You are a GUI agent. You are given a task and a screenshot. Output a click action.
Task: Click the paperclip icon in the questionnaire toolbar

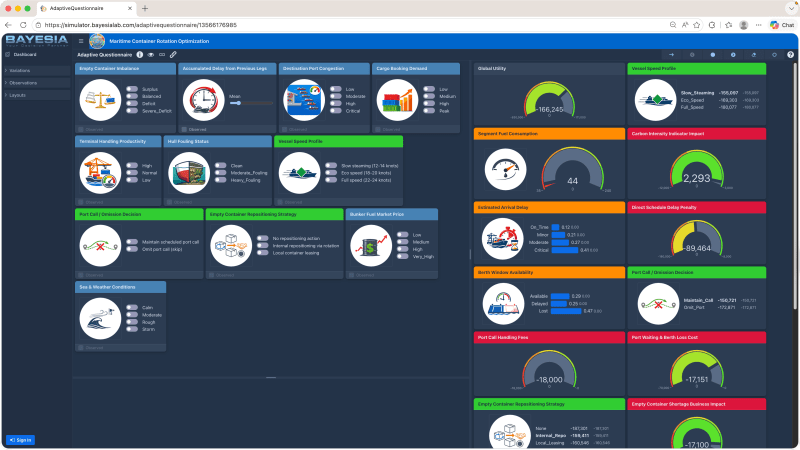tap(173, 55)
